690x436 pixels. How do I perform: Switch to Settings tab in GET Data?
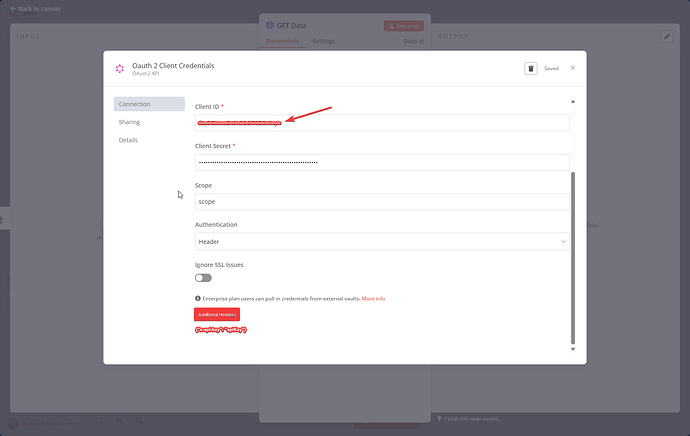pyautogui.click(x=323, y=41)
